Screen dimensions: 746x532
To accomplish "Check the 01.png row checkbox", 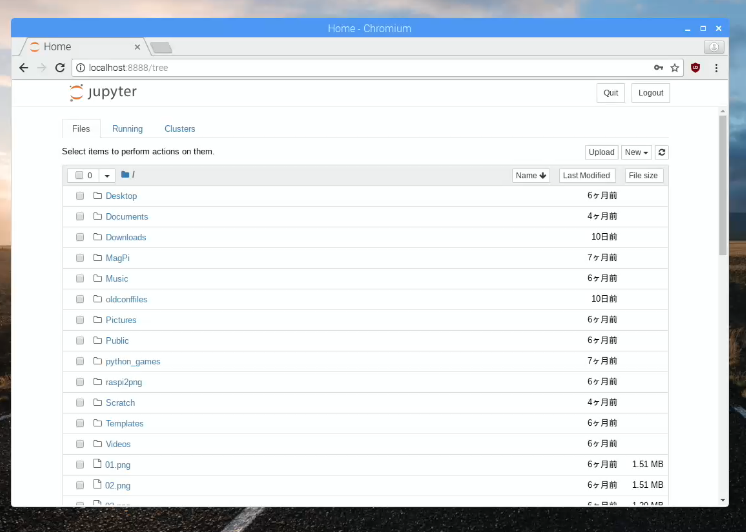I will 80,464.
